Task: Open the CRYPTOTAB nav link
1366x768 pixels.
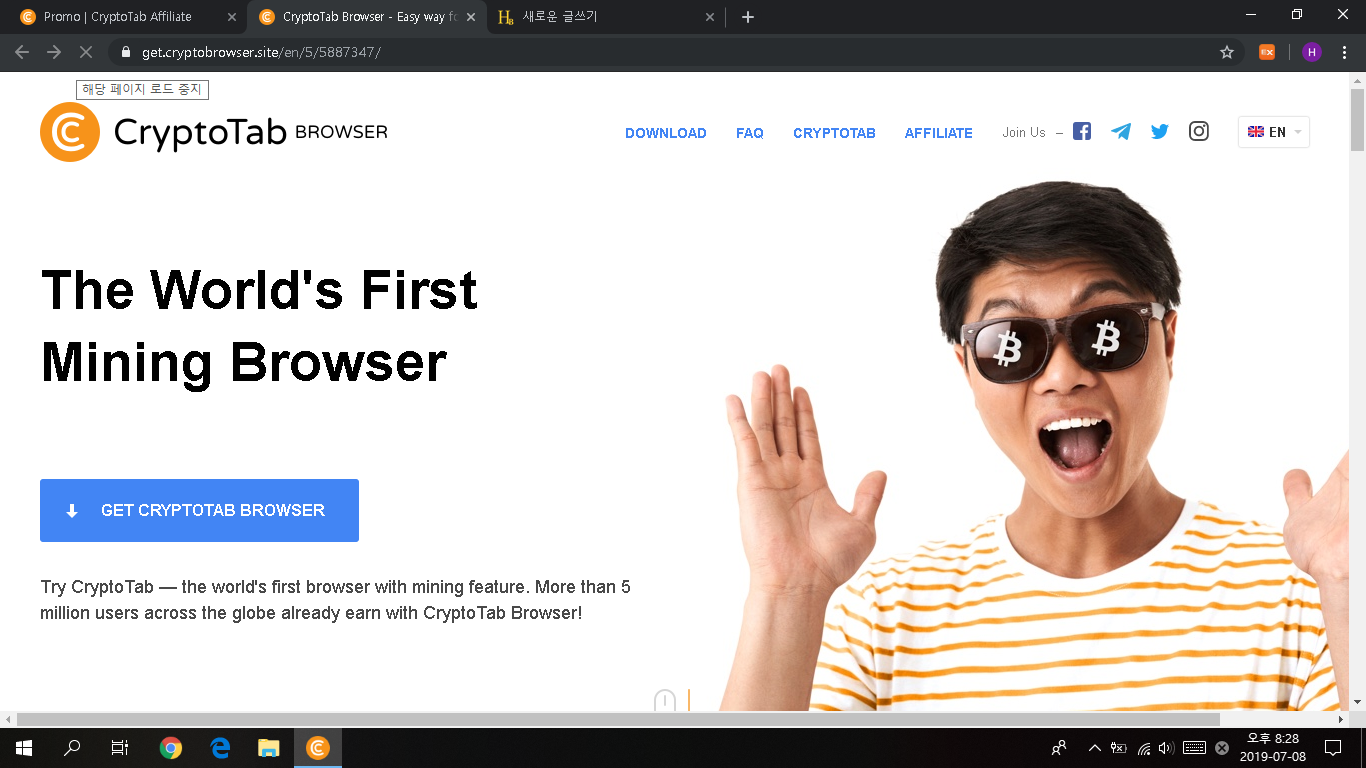Action: click(834, 133)
